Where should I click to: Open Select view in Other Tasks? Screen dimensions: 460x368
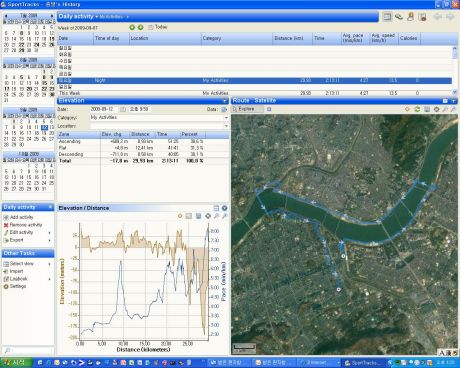click(22, 264)
